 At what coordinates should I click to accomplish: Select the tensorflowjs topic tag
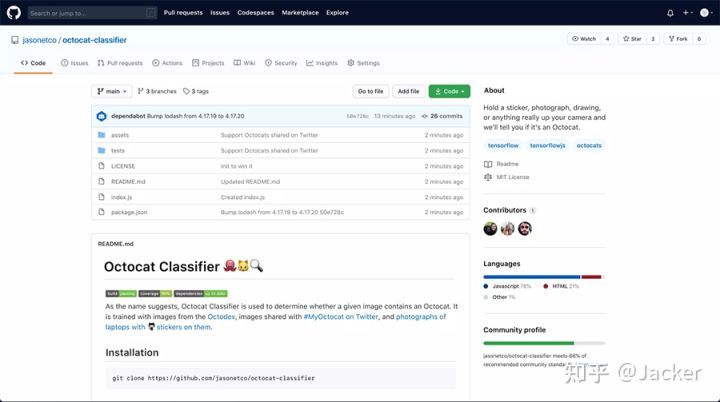point(547,146)
